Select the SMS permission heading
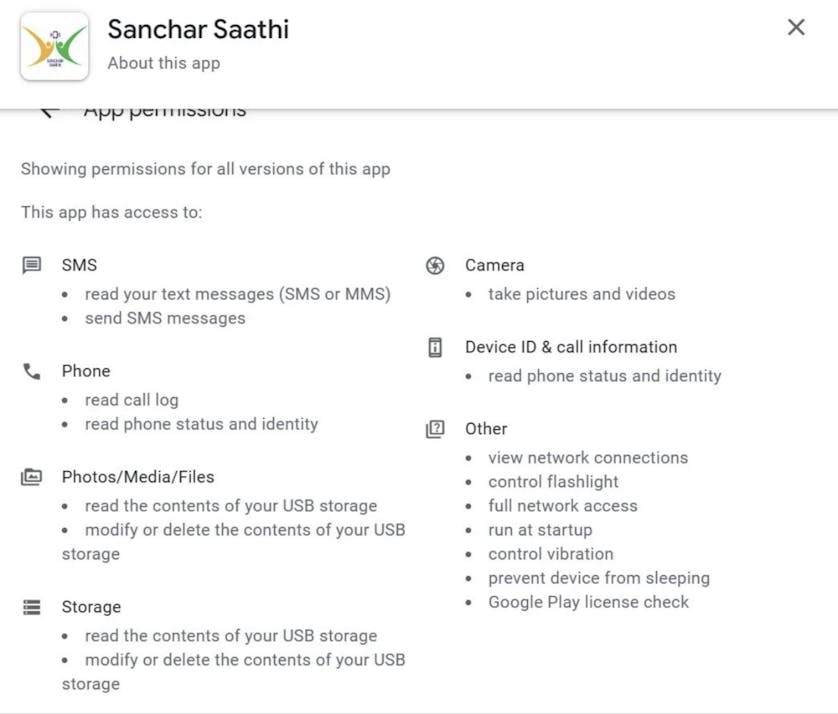 pos(79,265)
